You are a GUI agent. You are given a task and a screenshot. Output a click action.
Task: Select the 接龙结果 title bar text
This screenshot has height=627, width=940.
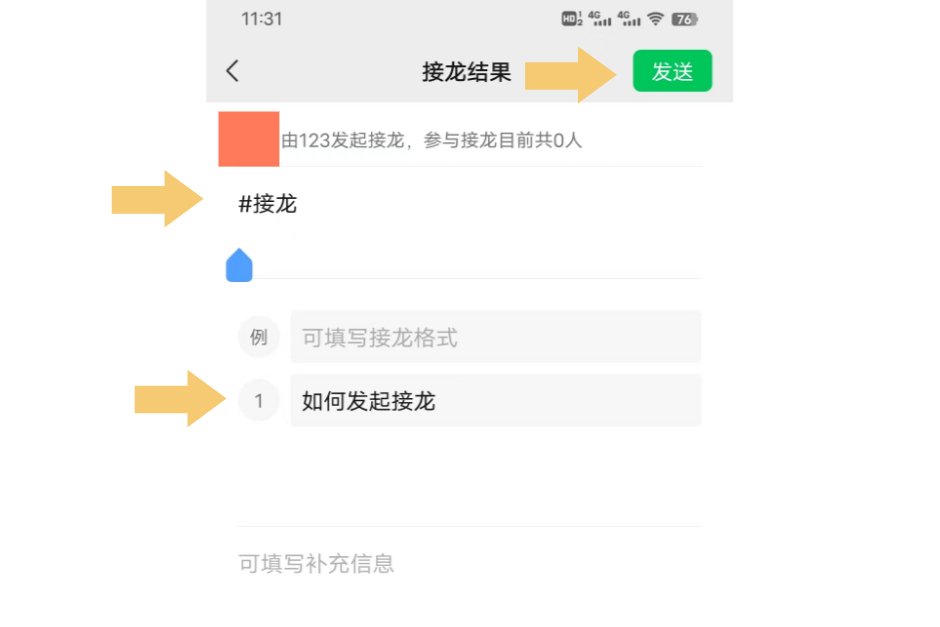[x=466, y=71]
